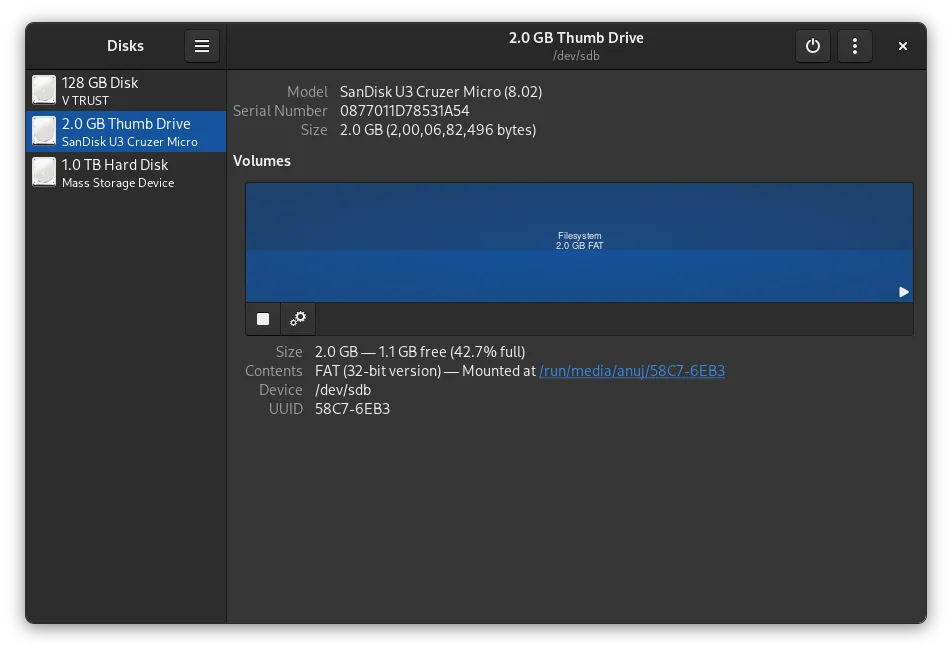952x652 pixels.
Task: Select the 2.0 GB FAT volume block
Action: click(578, 242)
